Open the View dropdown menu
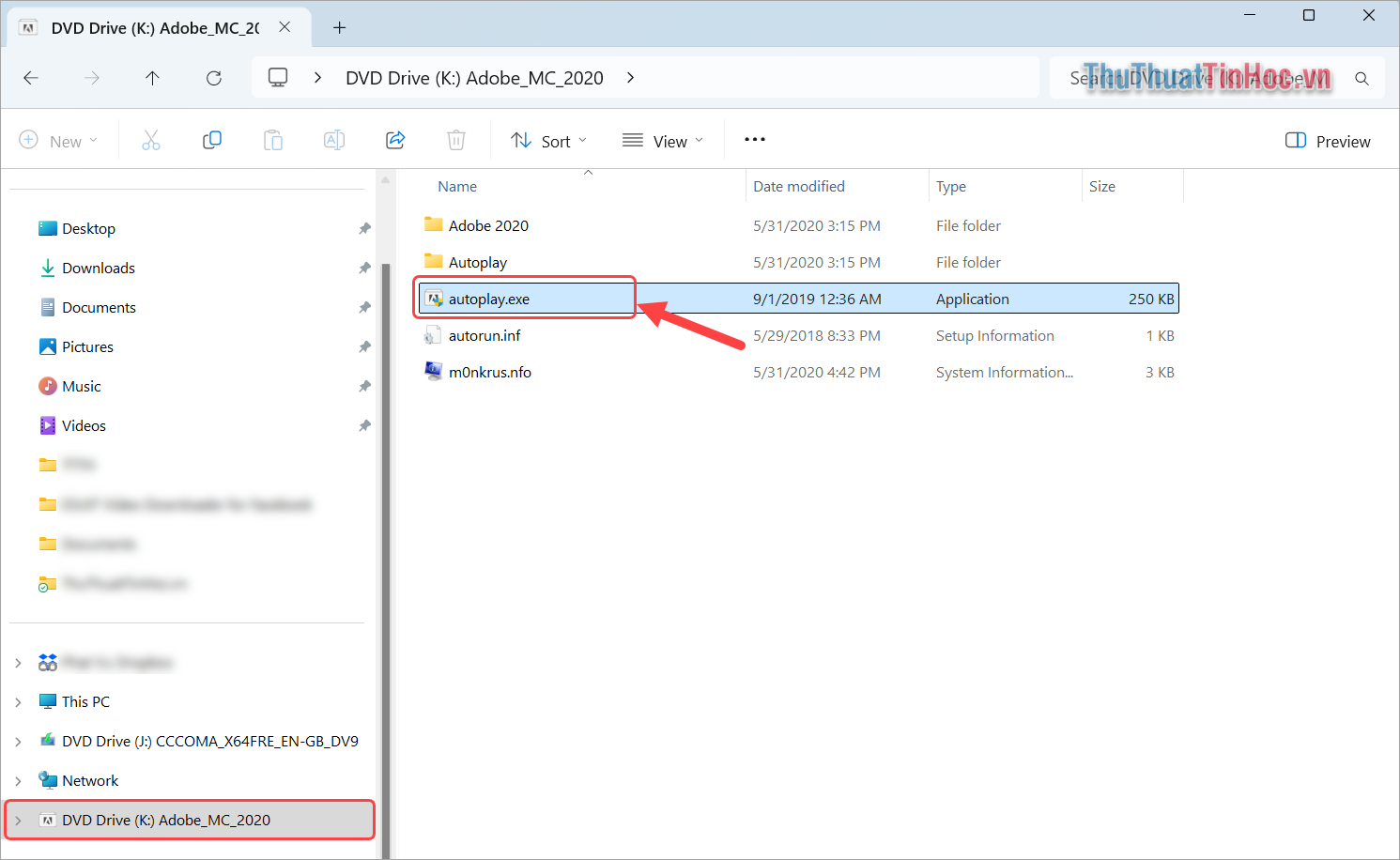 [663, 141]
